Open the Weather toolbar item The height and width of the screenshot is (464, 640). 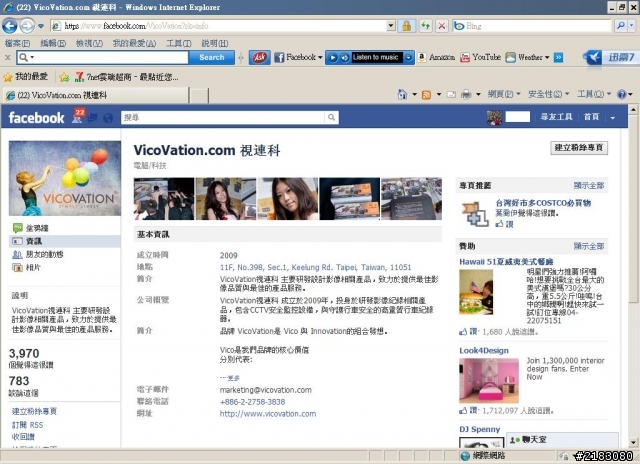coord(527,58)
